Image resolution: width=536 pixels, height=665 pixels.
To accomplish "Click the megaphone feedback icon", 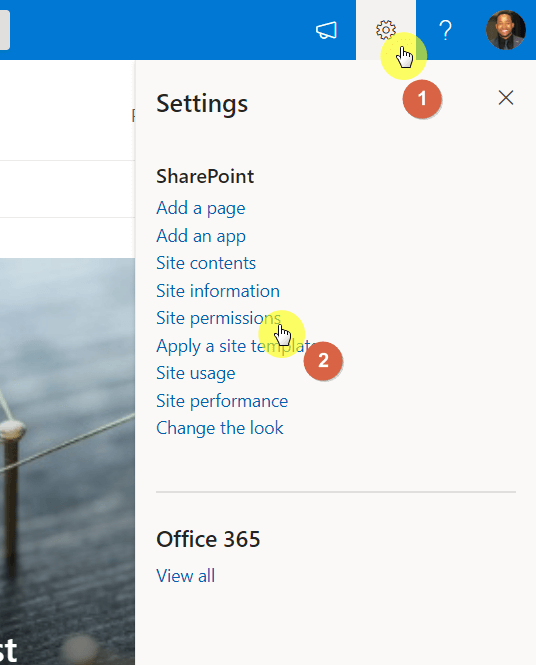I will 326,30.
